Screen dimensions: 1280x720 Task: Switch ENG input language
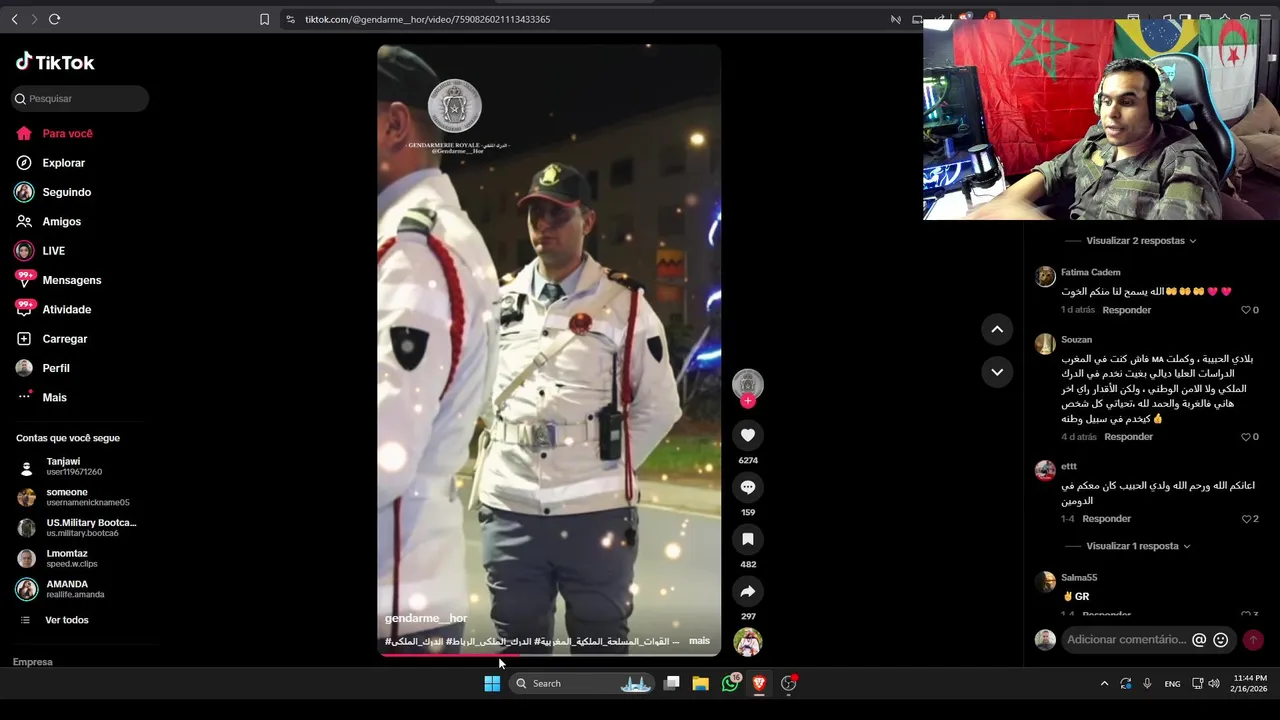[1172, 684]
